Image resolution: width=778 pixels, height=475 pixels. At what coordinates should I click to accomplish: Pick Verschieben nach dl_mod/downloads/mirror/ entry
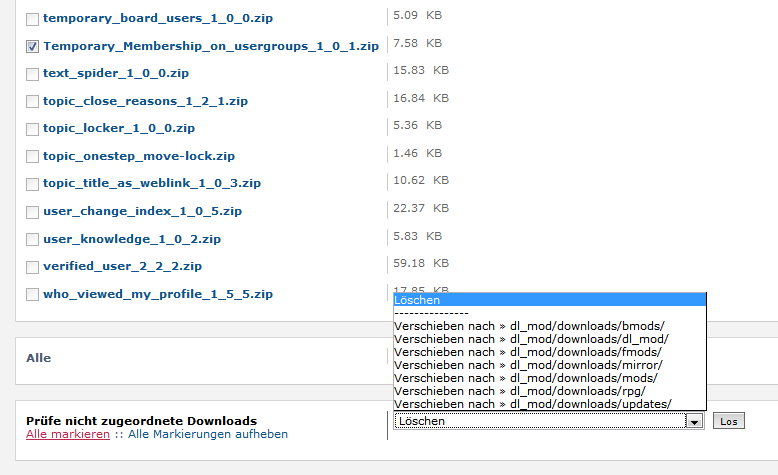pos(528,365)
